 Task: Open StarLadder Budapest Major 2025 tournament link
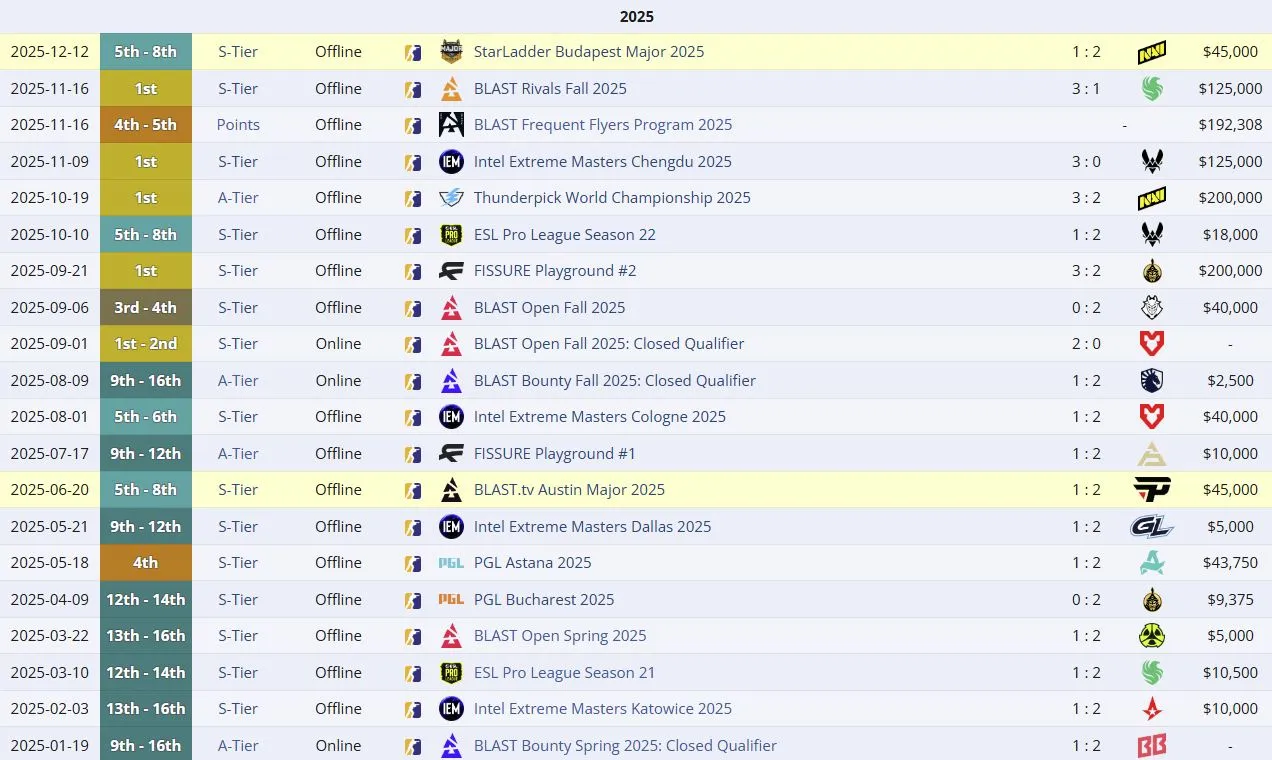coord(589,52)
